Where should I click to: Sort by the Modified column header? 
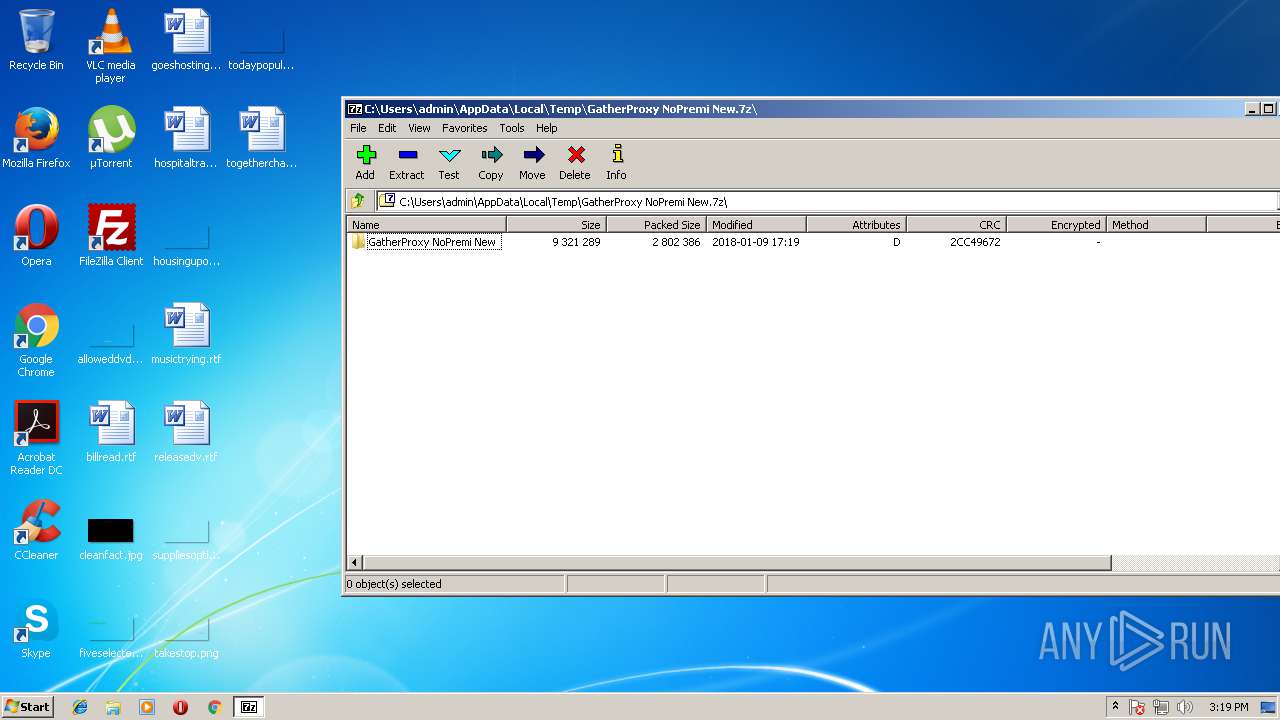(x=756, y=225)
